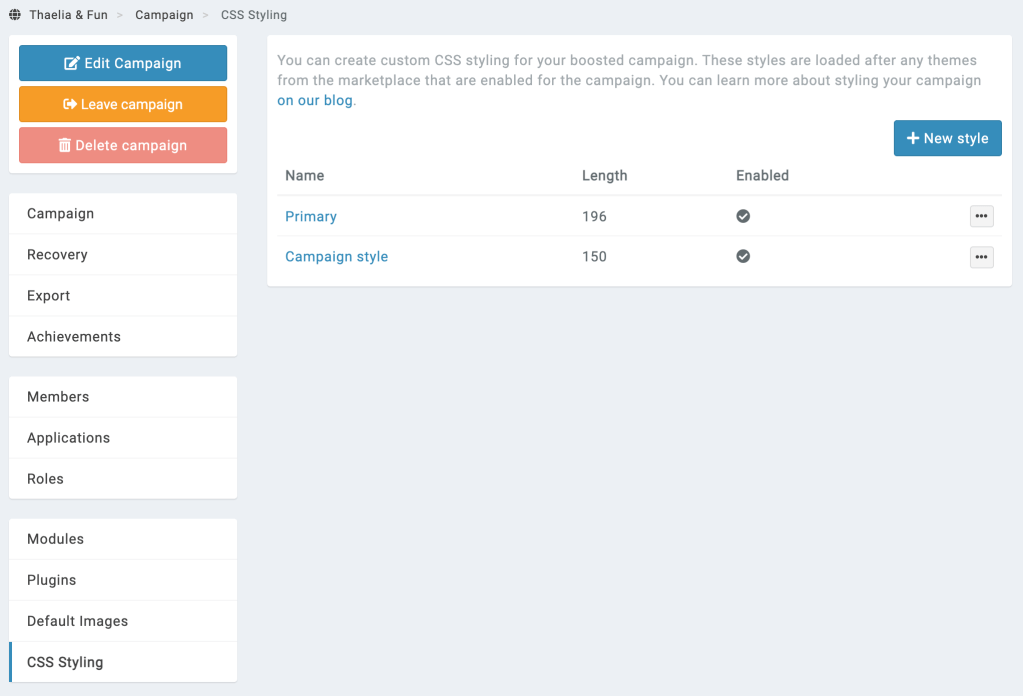Click the plus icon on New style
This screenshot has width=1023, height=696.
click(x=913, y=138)
